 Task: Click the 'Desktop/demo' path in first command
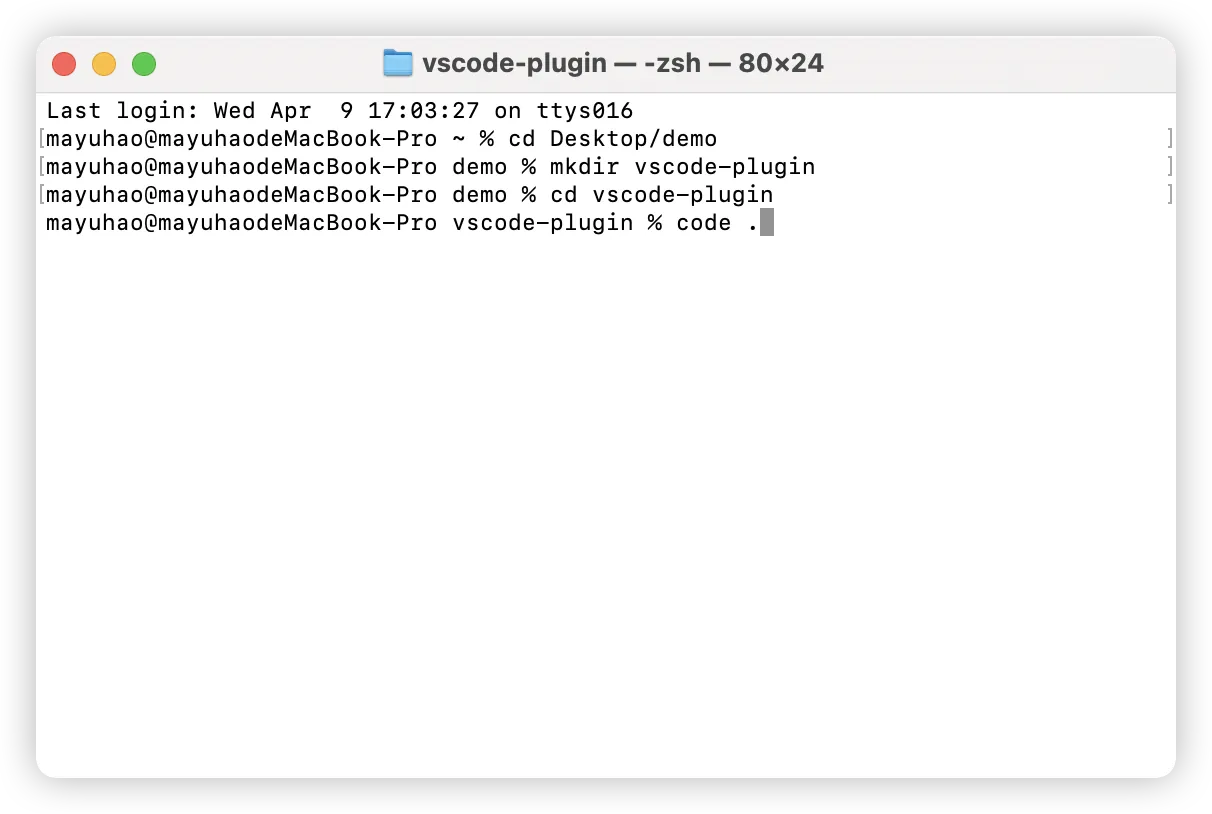(633, 138)
